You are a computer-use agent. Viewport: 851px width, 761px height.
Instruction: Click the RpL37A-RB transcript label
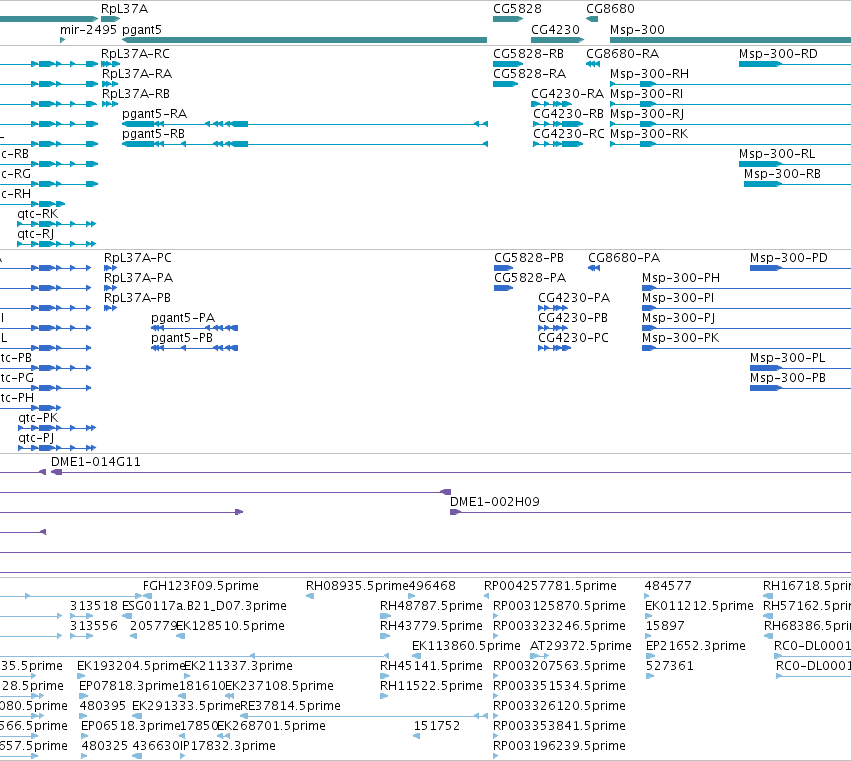(135, 94)
